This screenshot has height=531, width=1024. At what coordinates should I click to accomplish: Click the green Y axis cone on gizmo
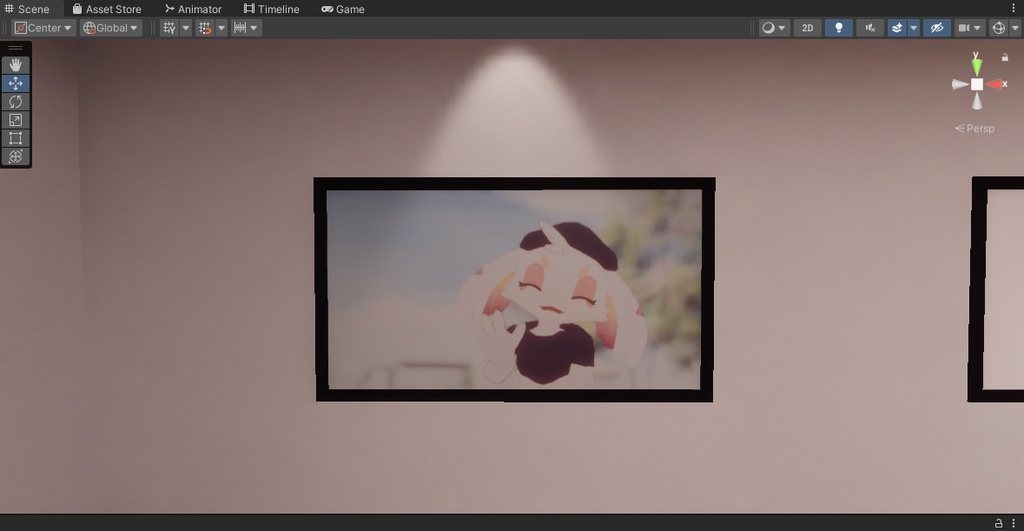(x=976, y=65)
